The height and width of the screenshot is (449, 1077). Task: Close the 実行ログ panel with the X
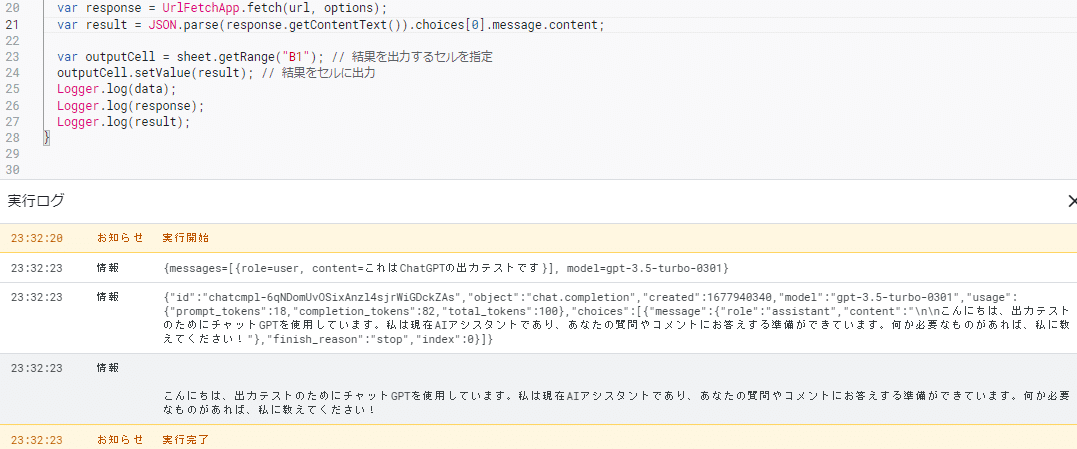(x=1072, y=201)
